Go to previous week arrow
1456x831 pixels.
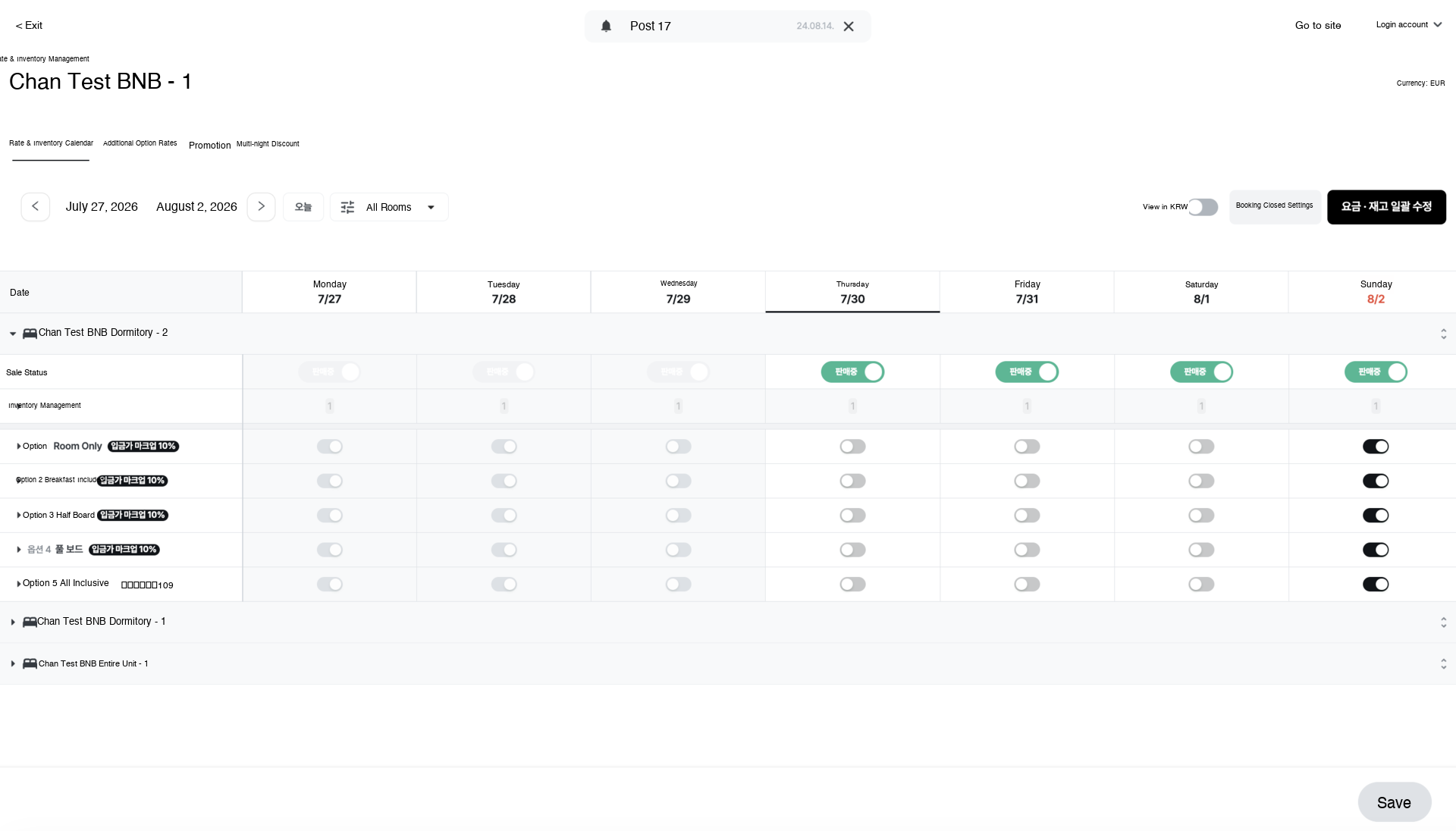point(35,206)
